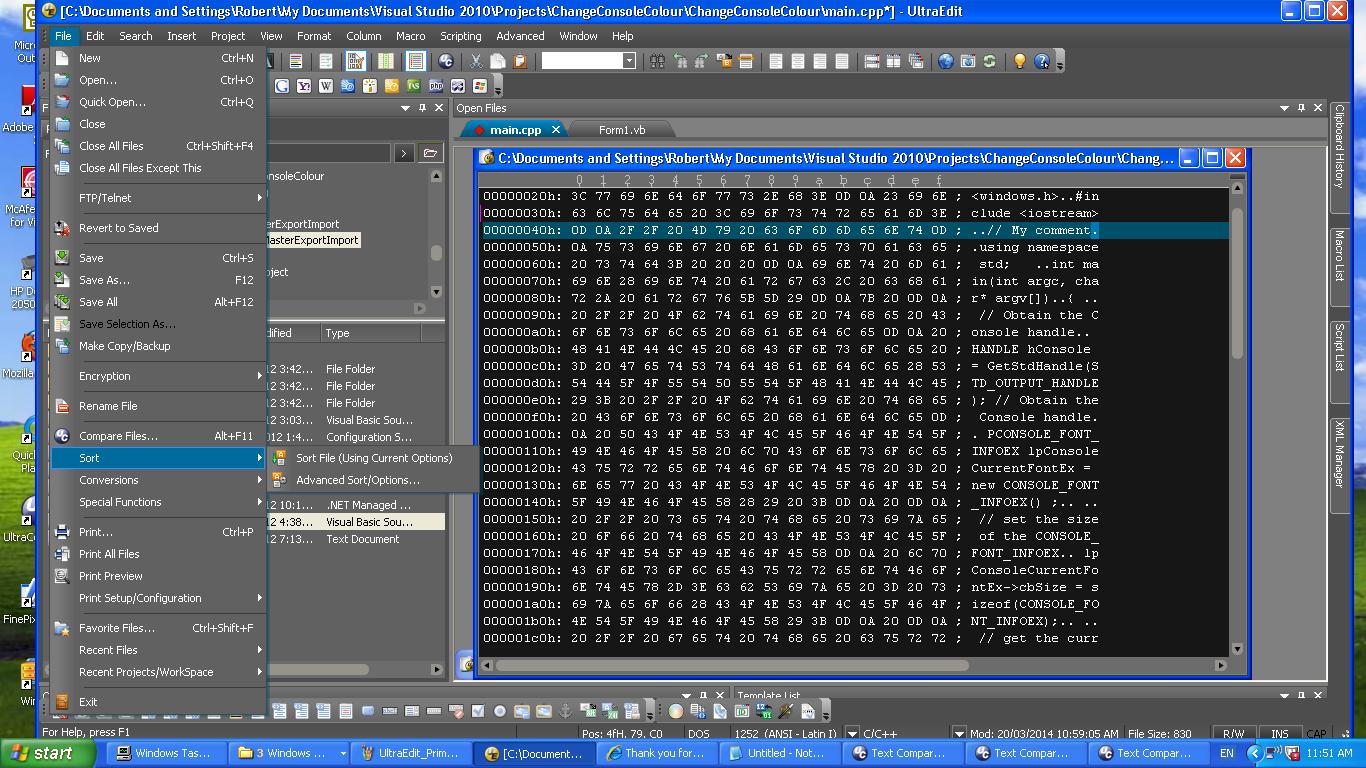Open the Clipboard History side panel
Viewport: 1366px width, 768px height.
(1339, 148)
